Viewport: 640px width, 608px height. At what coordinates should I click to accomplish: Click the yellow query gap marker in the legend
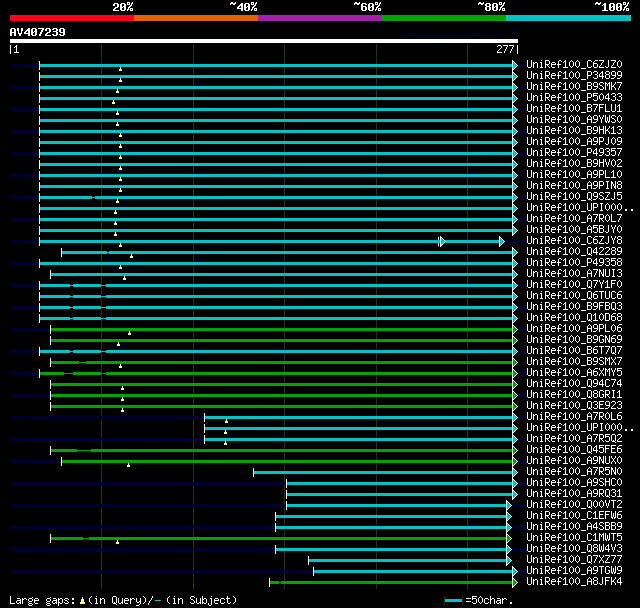coord(82,600)
